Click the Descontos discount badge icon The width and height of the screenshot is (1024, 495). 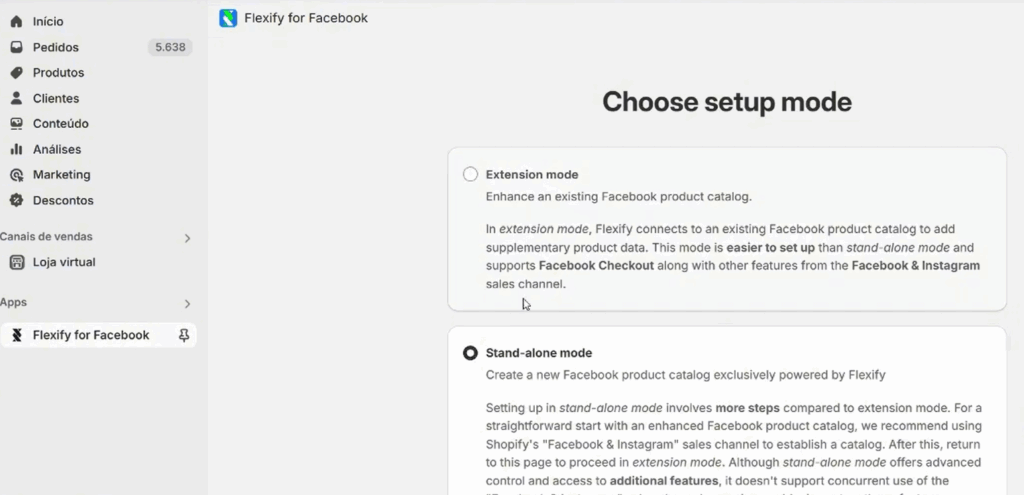click(x=16, y=200)
